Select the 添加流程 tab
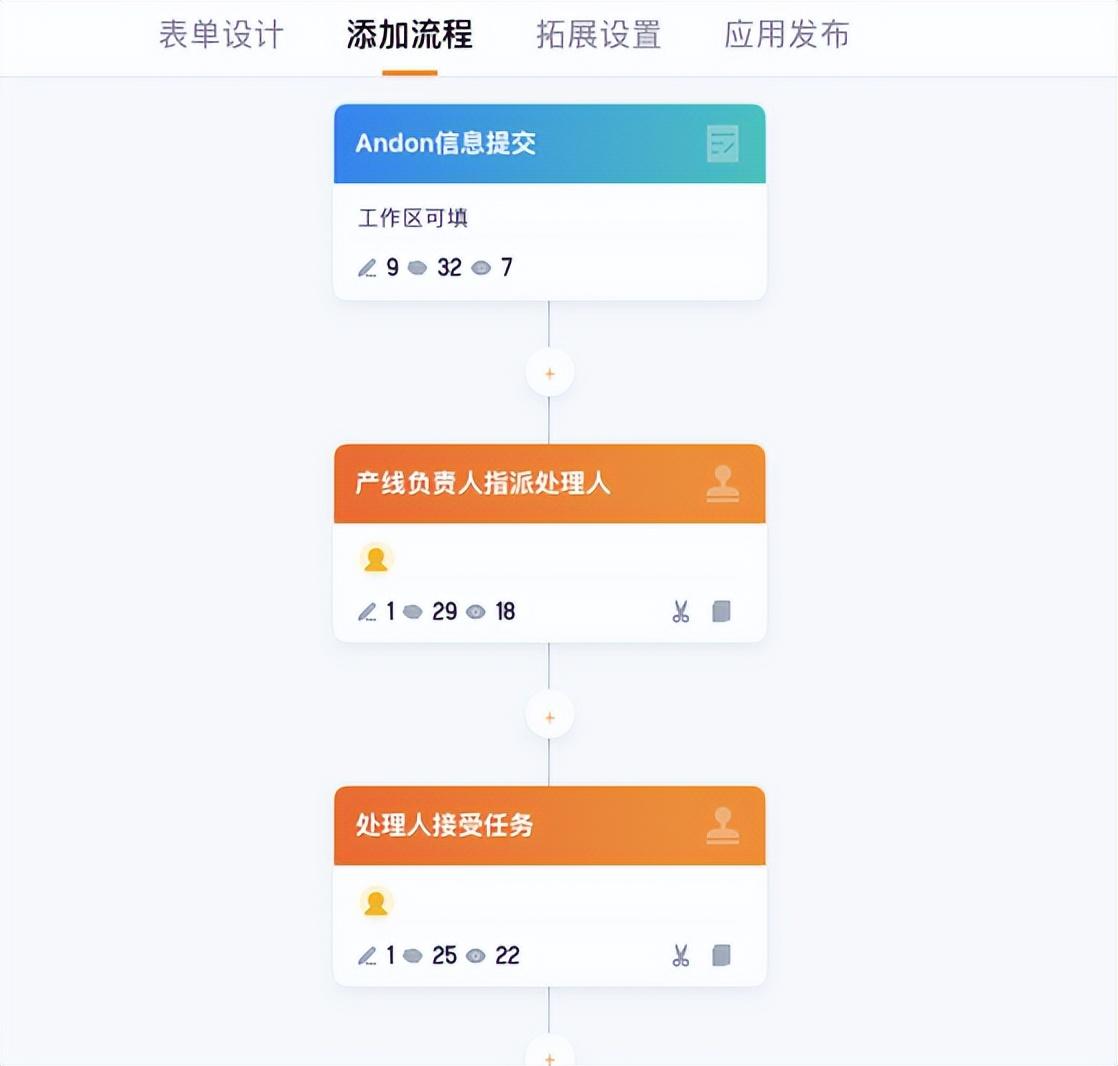The image size is (1118, 1066). click(409, 34)
